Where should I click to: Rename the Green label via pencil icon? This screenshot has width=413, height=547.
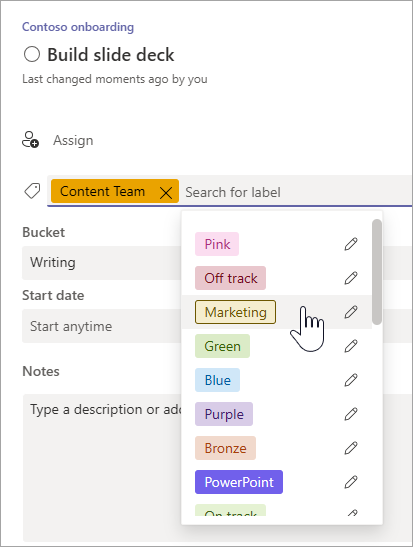351,346
